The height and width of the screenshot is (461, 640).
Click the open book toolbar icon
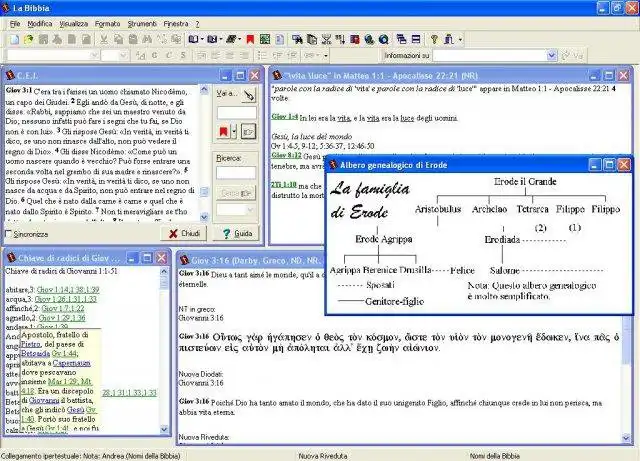pyautogui.click(x=193, y=39)
